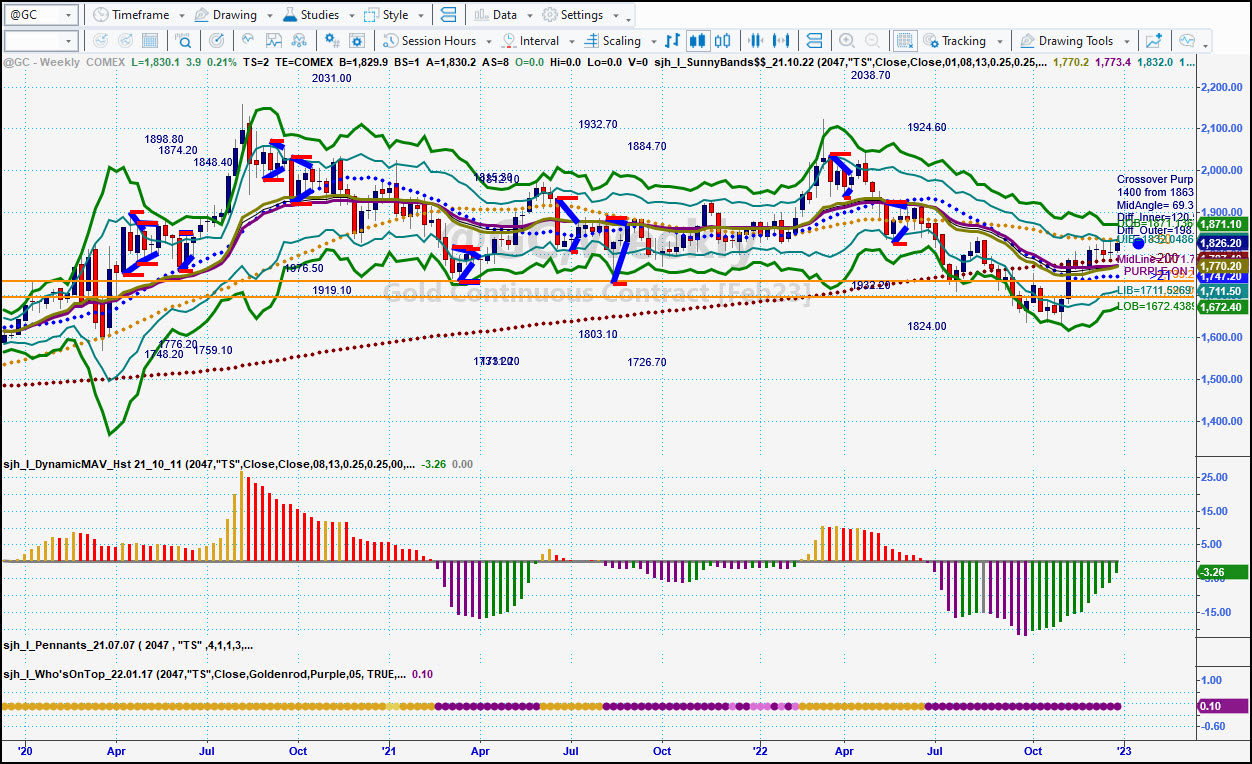Open the Data menu
The width and height of the screenshot is (1252, 764).
(x=496, y=15)
